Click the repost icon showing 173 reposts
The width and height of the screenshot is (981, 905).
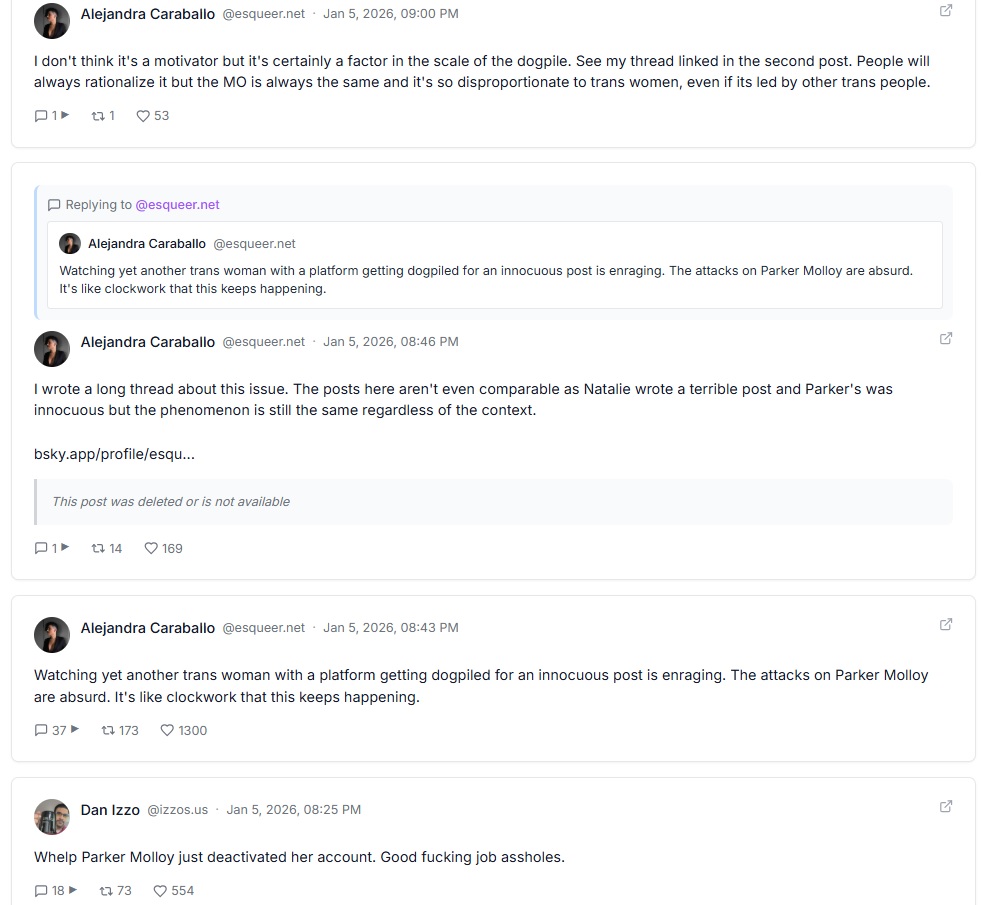[x=105, y=730]
